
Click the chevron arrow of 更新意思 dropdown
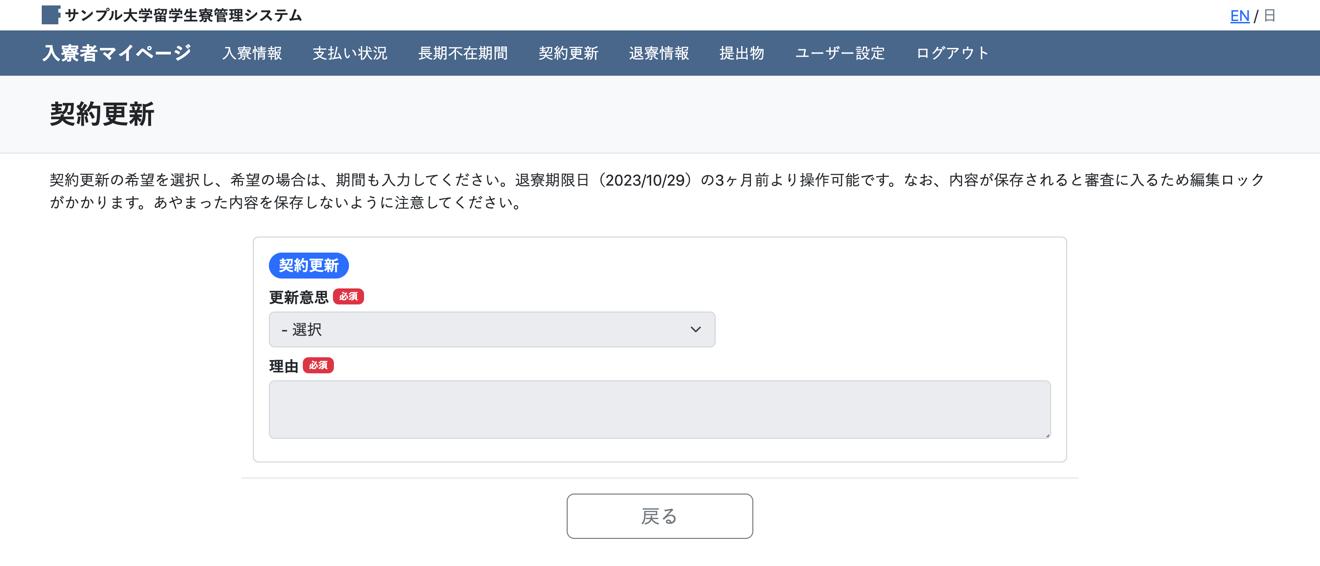tap(696, 330)
